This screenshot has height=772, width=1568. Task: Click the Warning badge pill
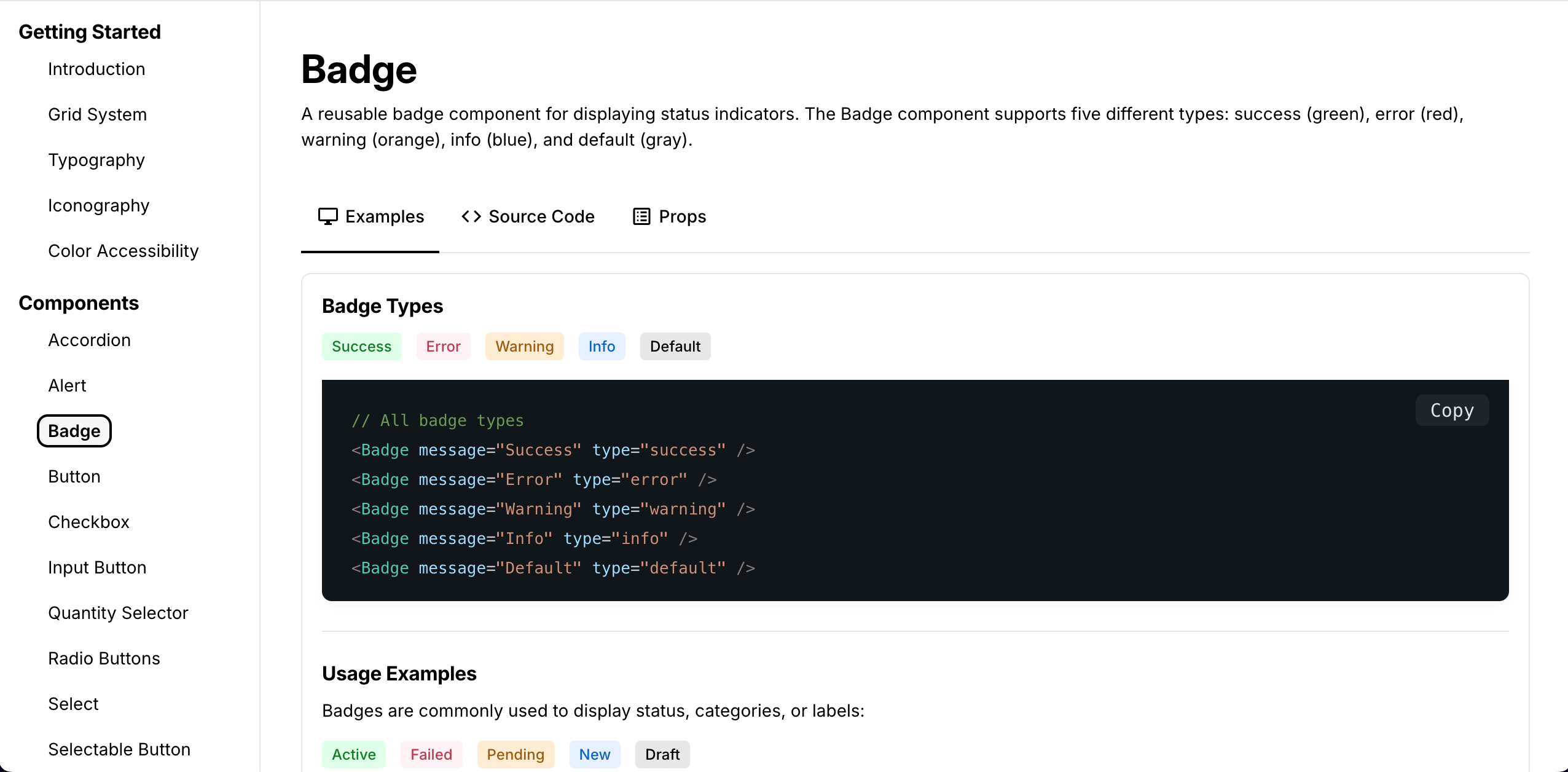pyautogui.click(x=524, y=346)
